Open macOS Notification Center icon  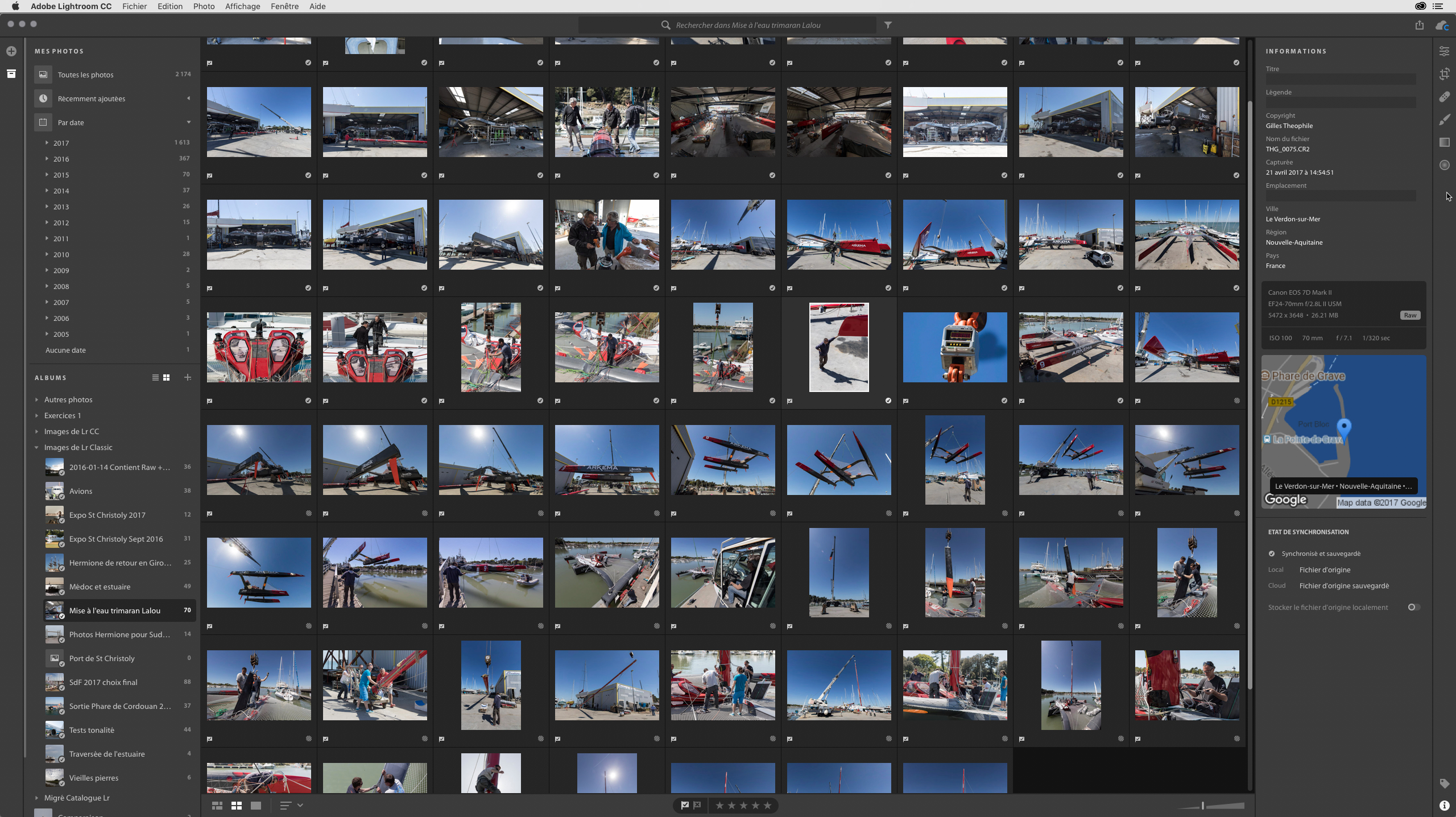point(1438,6)
